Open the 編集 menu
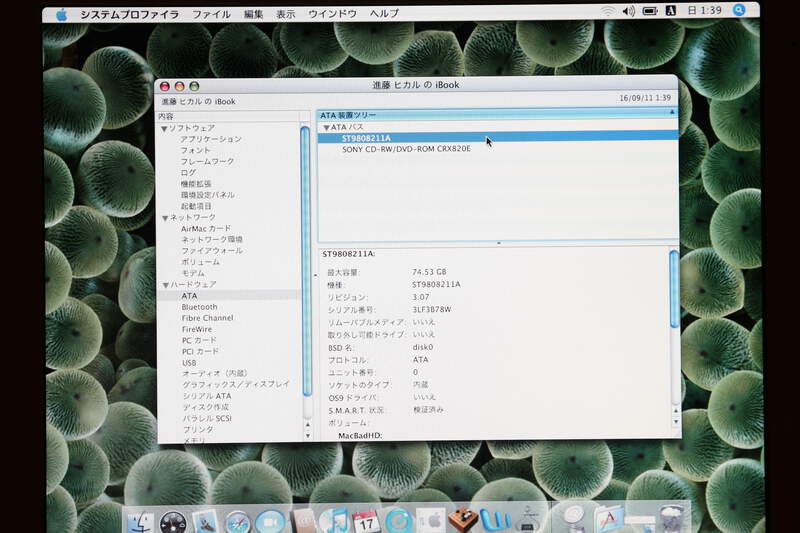Screen dimensions: 800x533 point(253,14)
